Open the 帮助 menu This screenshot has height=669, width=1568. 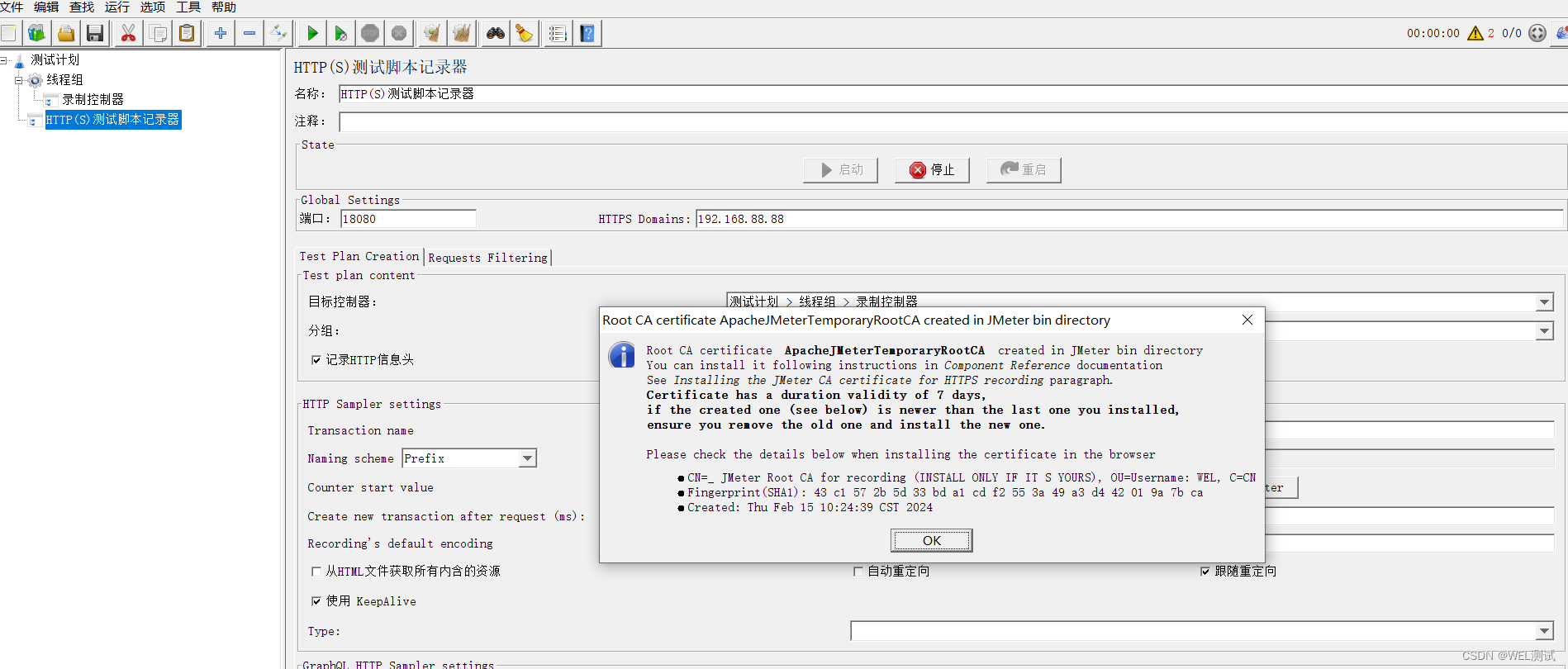point(224,7)
